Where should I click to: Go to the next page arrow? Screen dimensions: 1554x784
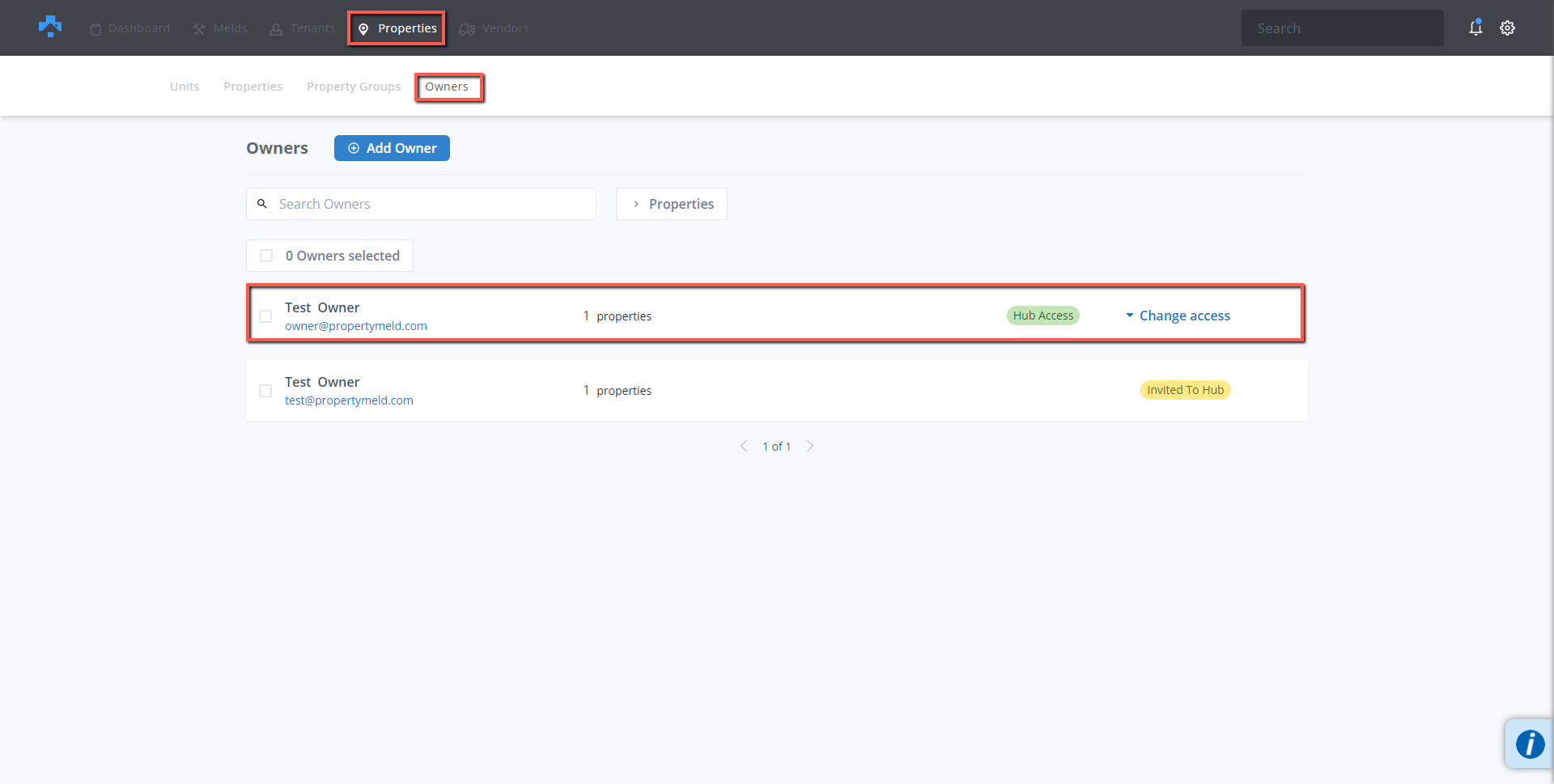pyautogui.click(x=810, y=446)
